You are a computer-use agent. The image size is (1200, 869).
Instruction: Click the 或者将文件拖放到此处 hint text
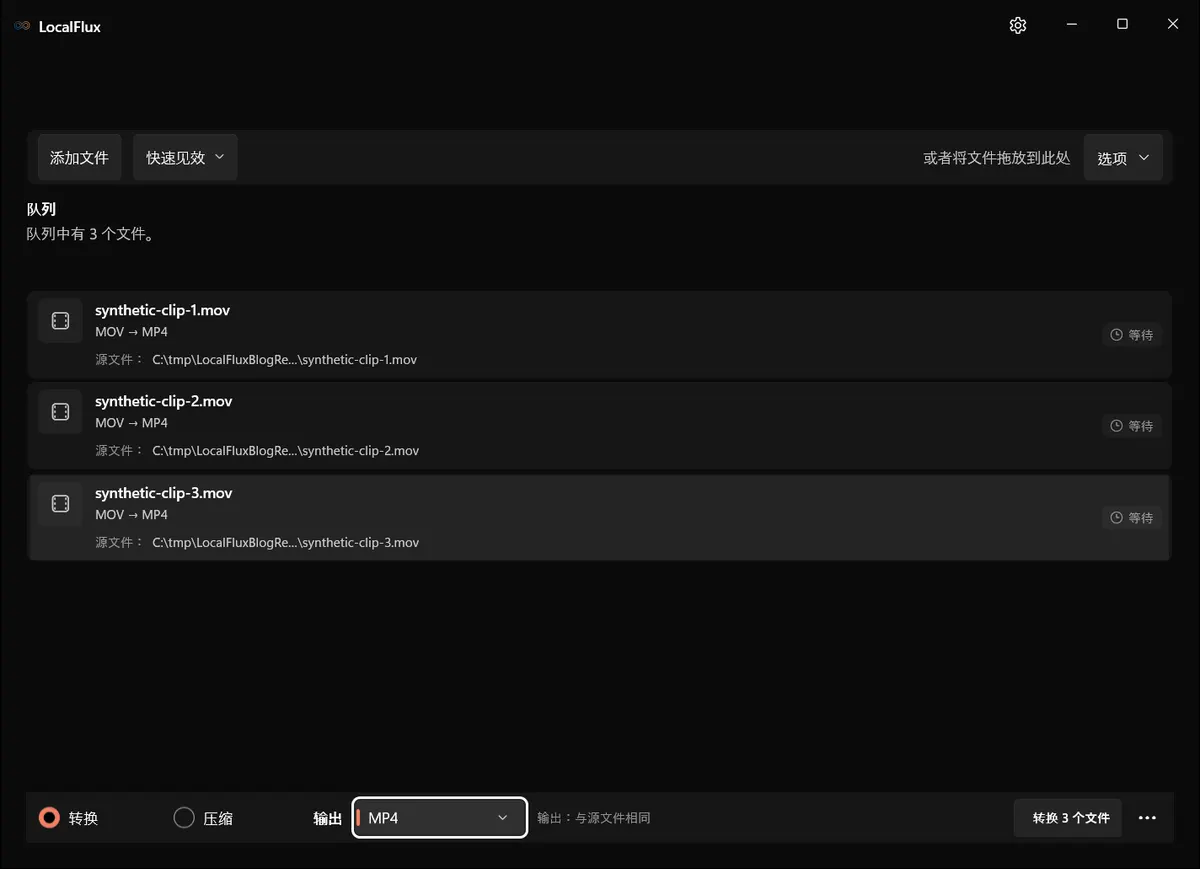point(997,158)
